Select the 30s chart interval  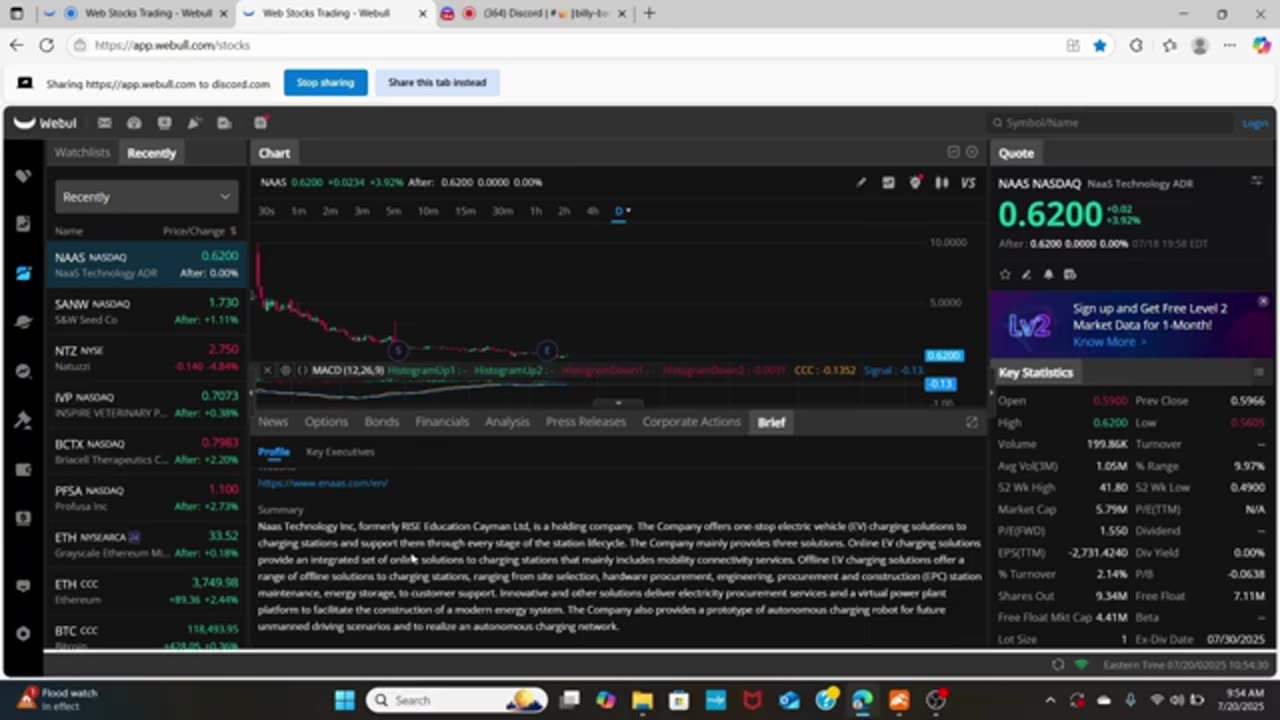[266, 211]
